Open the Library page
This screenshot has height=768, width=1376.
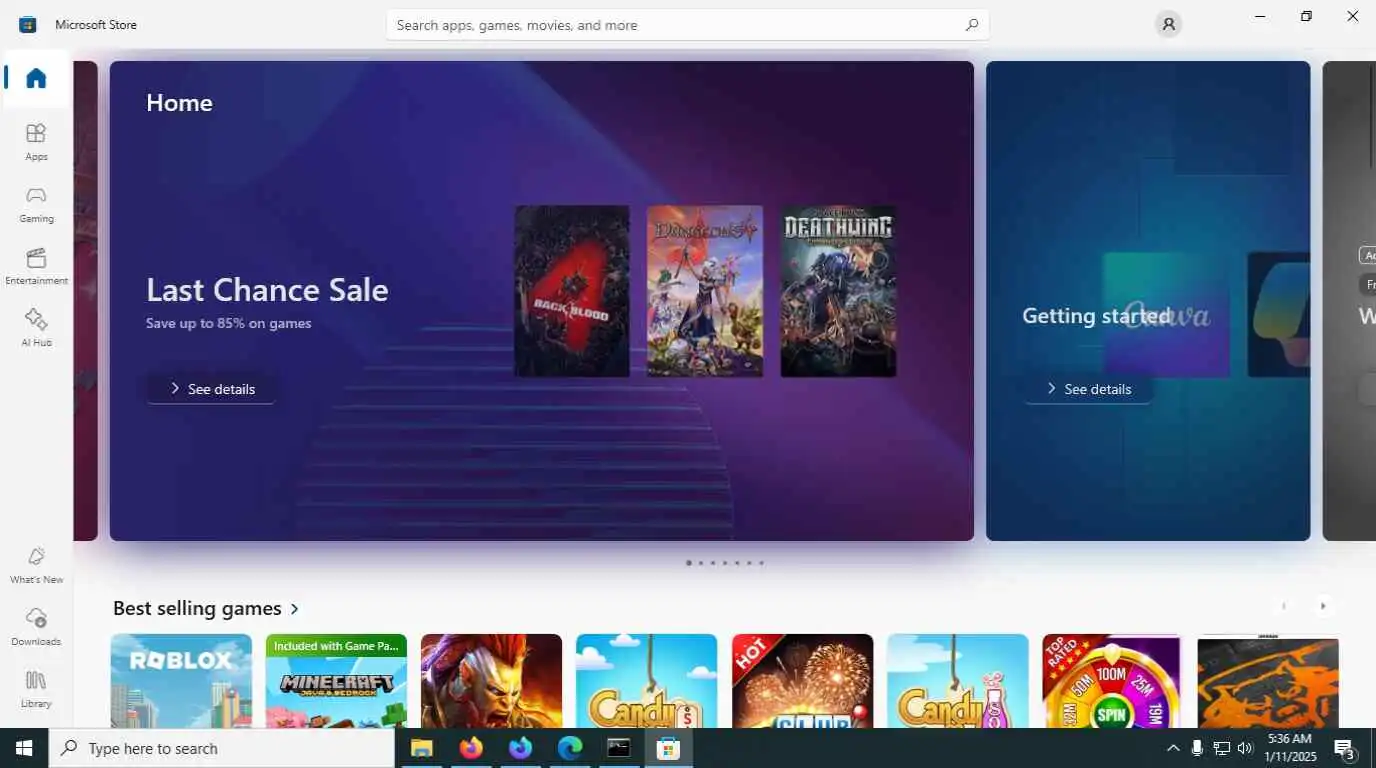click(x=36, y=688)
